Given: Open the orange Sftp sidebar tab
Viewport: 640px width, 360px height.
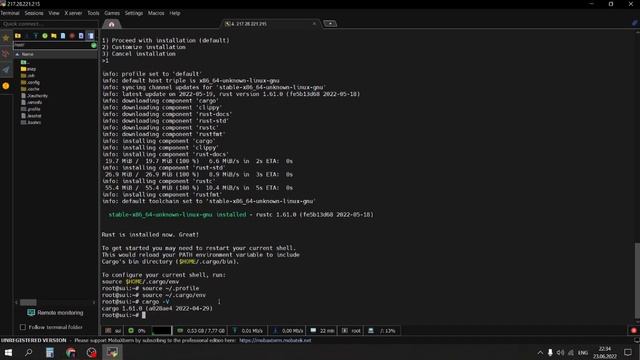Looking at the screenshot, I should pos(6,86).
